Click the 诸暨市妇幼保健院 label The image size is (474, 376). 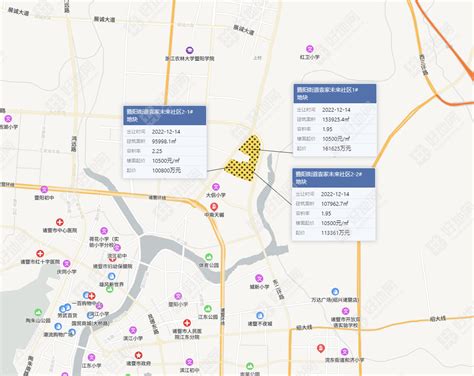[x=113, y=266]
